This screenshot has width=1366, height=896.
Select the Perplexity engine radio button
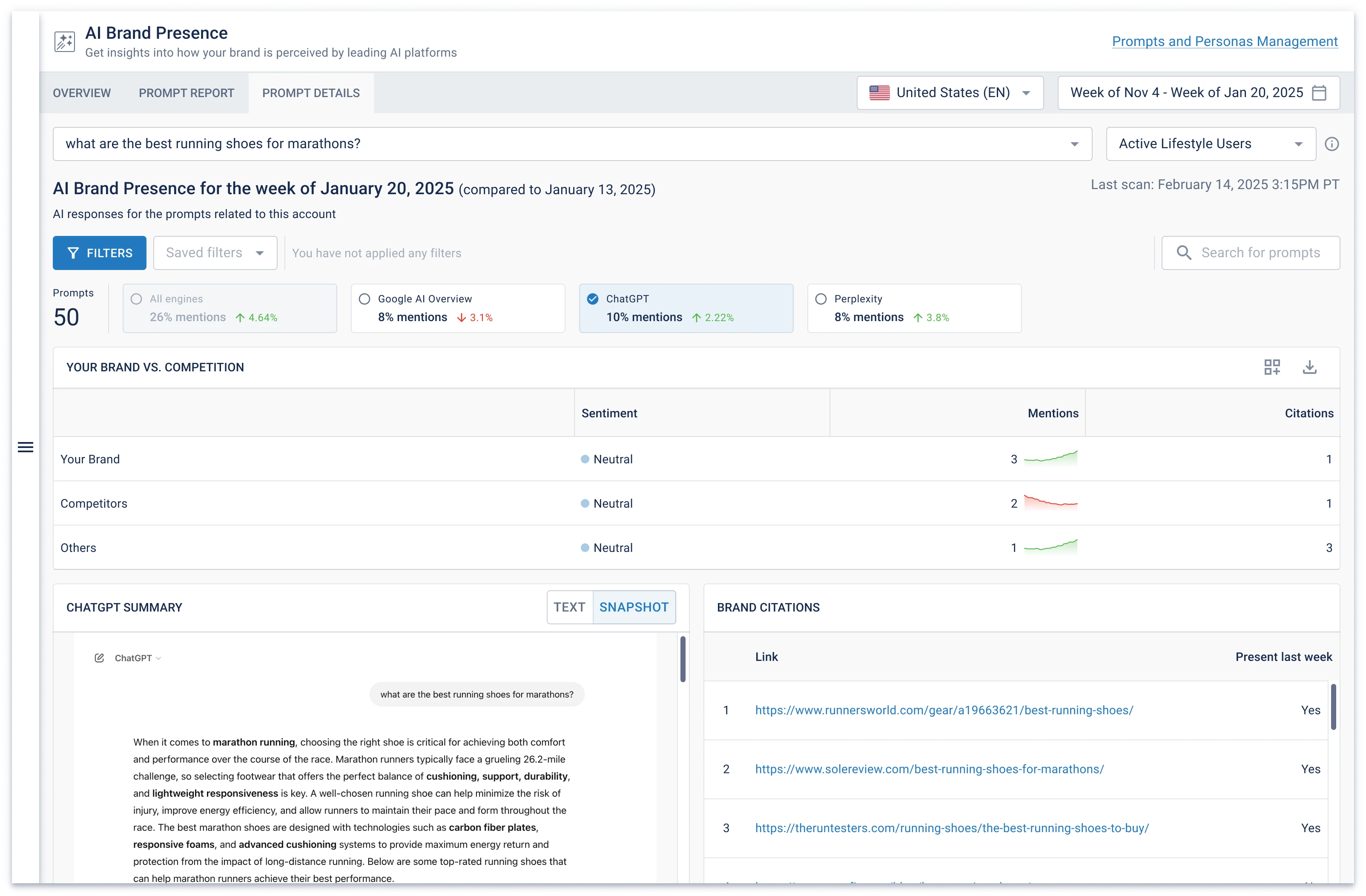821,299
